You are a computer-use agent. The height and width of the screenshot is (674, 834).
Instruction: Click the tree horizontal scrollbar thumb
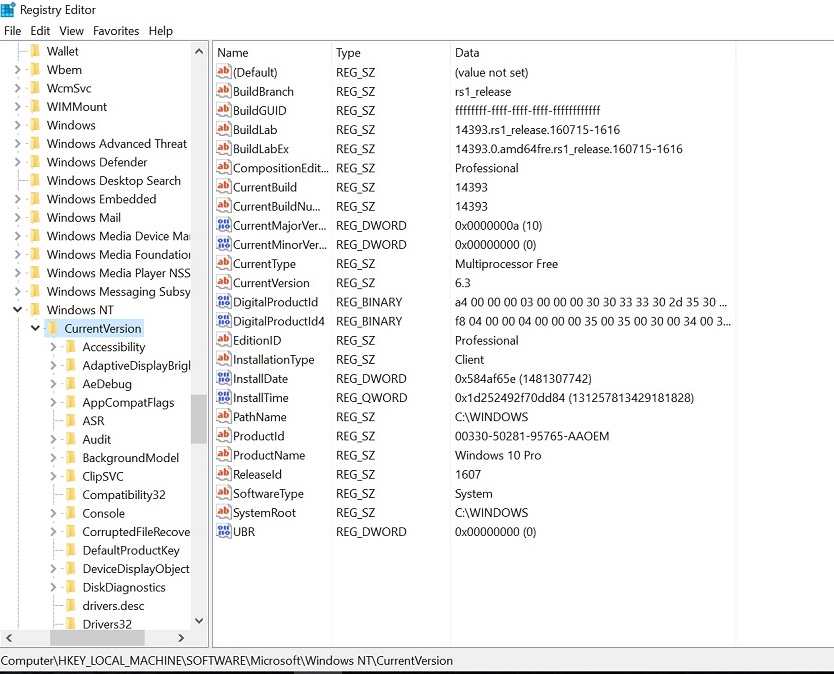click(x=97, y=638)
